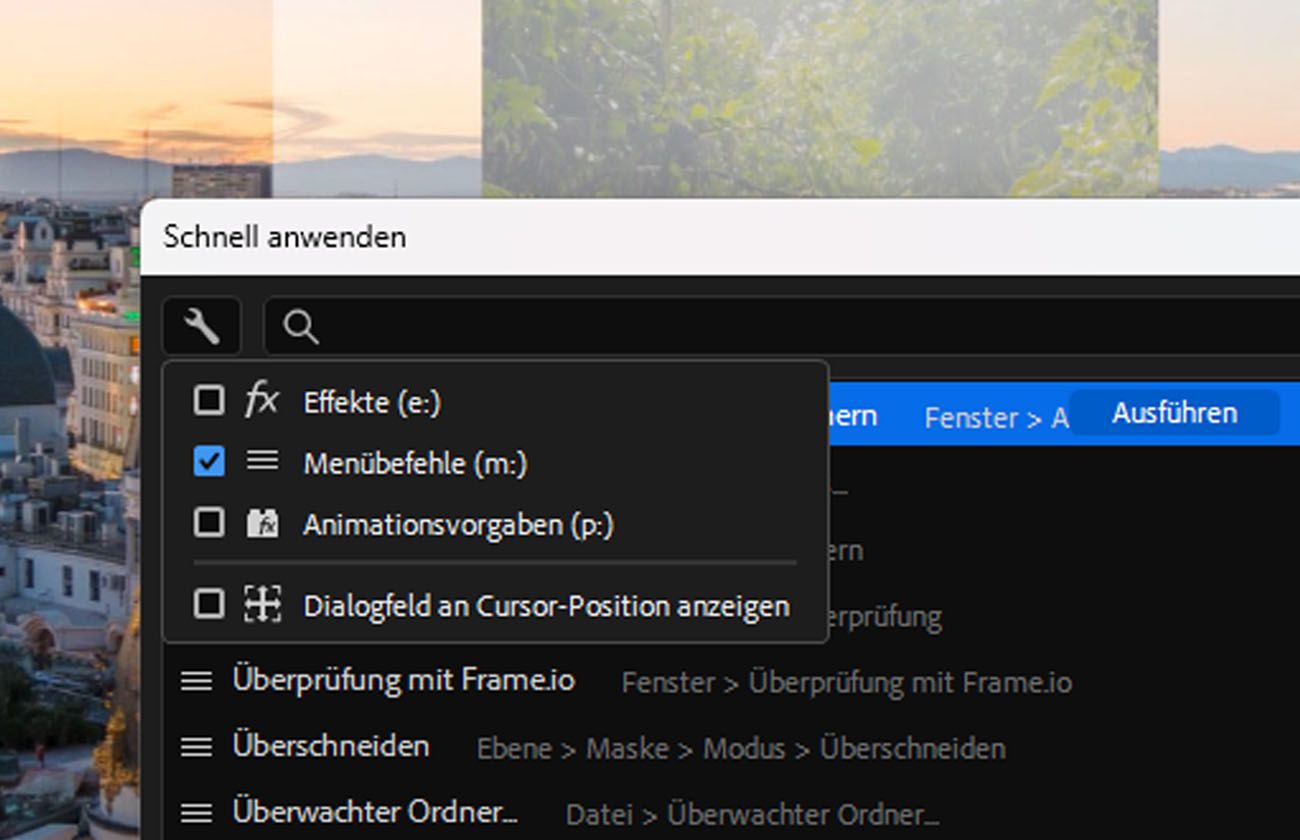
Task: Click the cursor-position icon beside Dialogfeld
Action: 262,604
